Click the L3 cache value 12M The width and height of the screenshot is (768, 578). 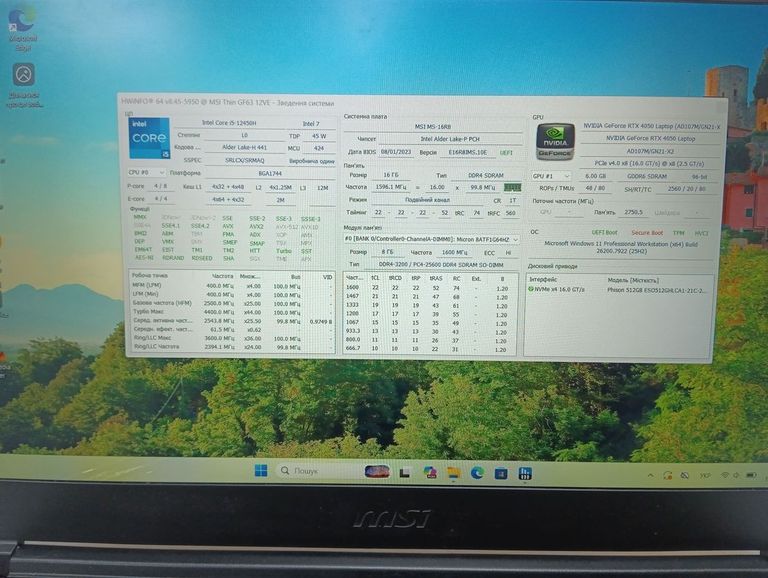[322, 188]
